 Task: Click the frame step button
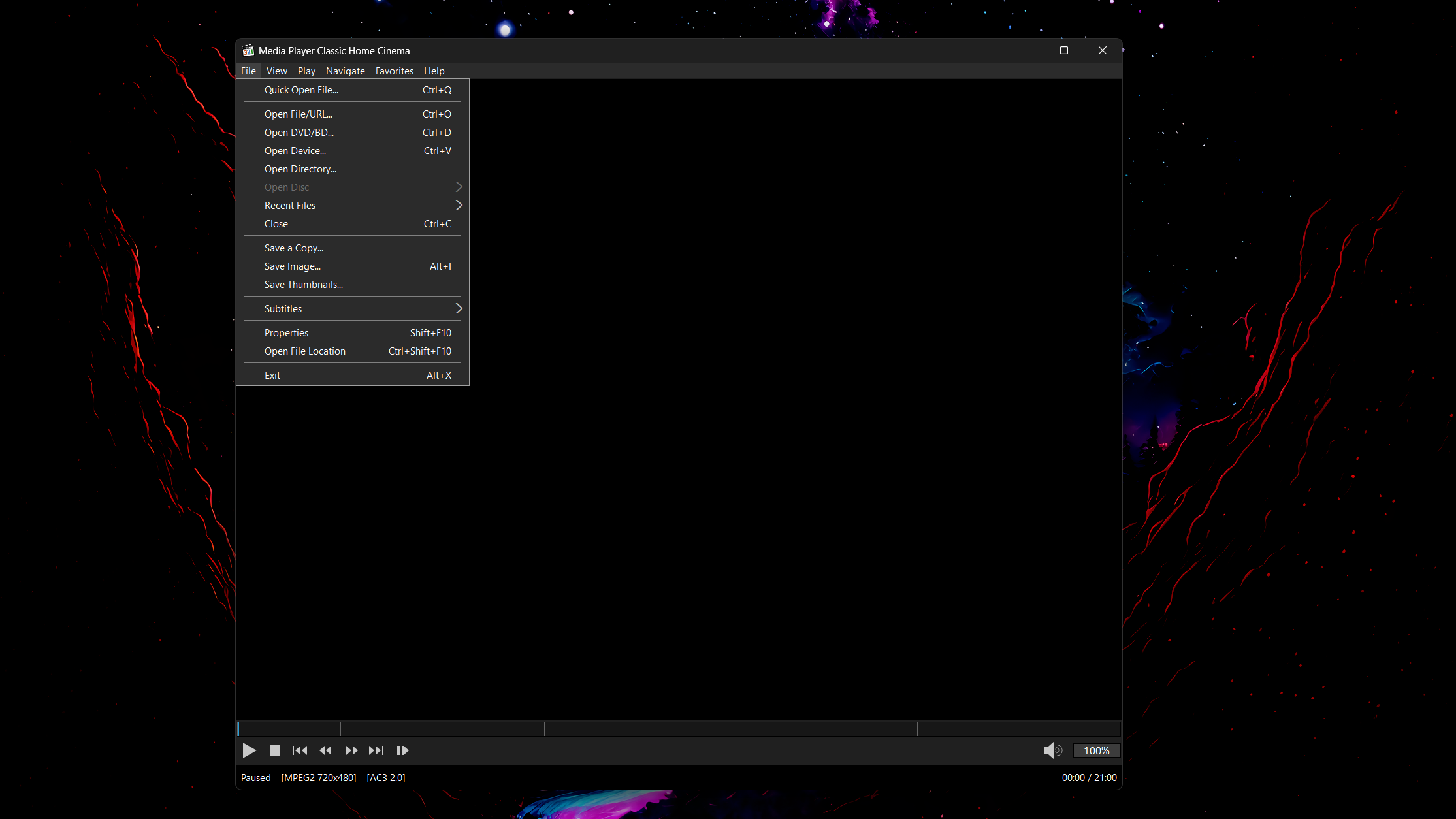pos(402,750)
